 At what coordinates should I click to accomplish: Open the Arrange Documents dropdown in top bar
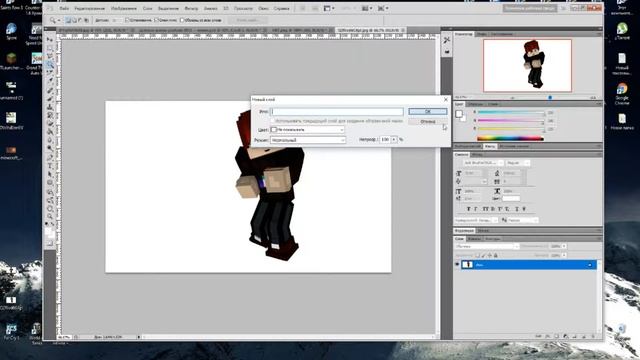(367, 8)
